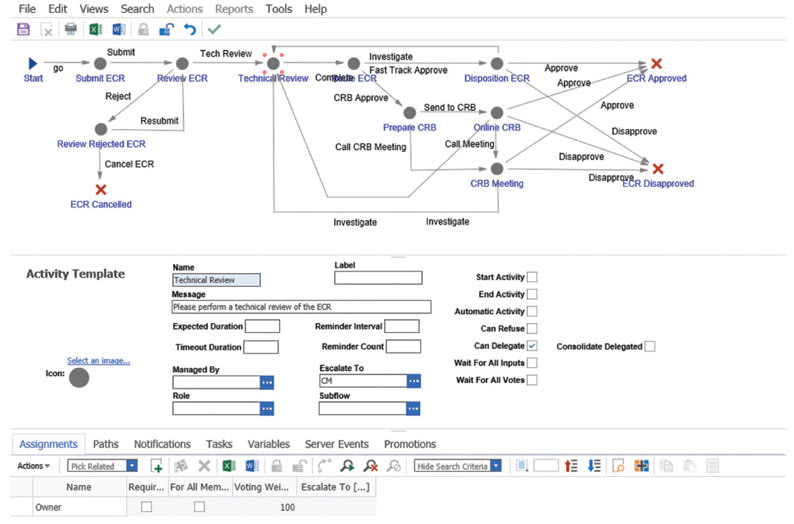The image size is (794, 524).
Task: Open the Actions dropdown in Assignments toolbar
Action: (x=33, y=466)
